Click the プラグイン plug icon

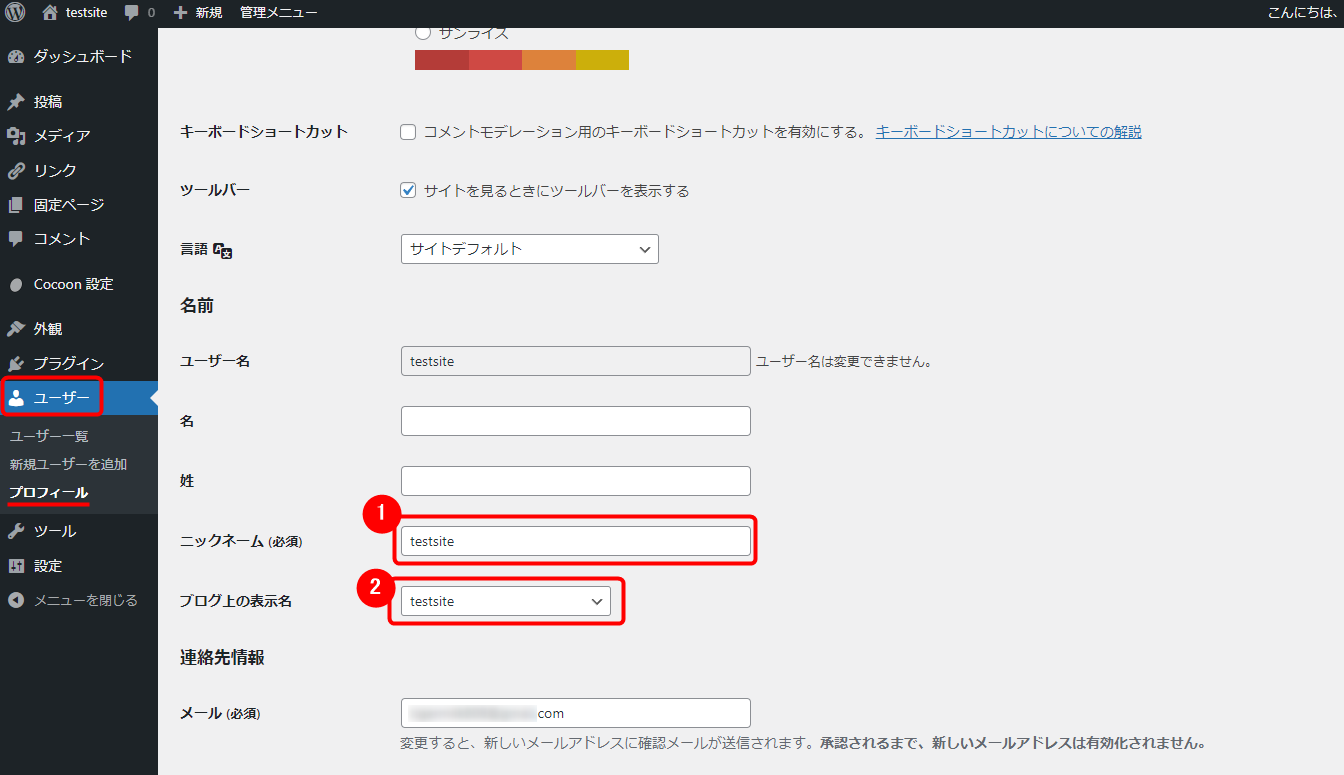pyautogui.click(x=15, y=364)
